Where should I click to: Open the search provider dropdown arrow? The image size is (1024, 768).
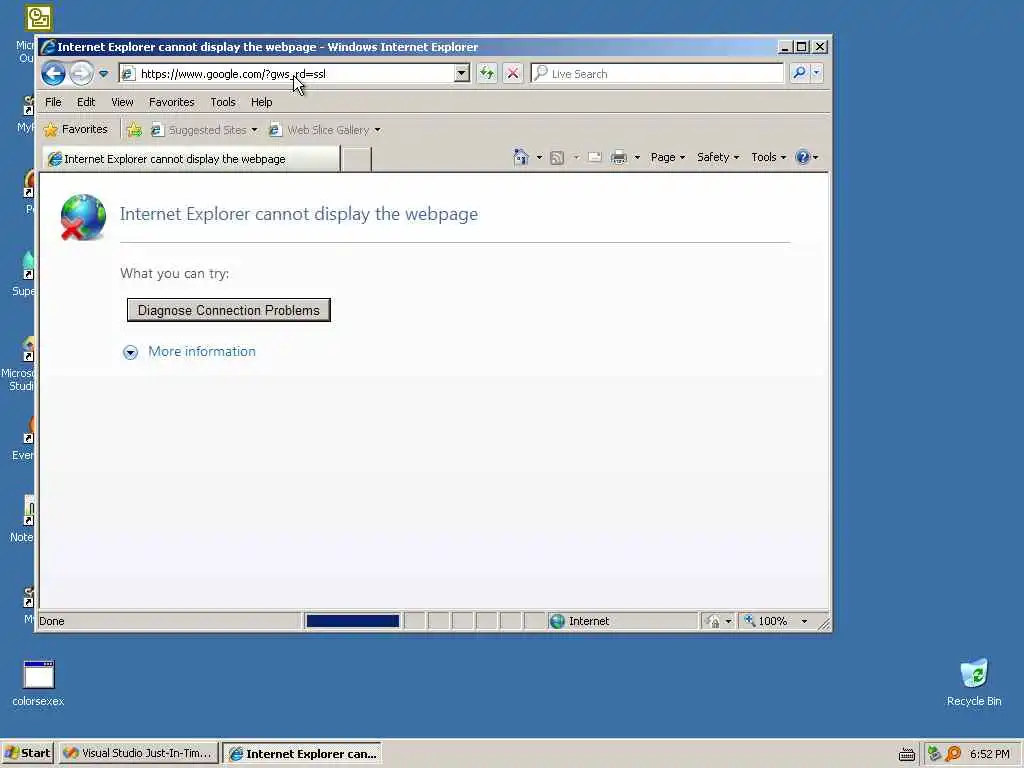tap(816, 73)
